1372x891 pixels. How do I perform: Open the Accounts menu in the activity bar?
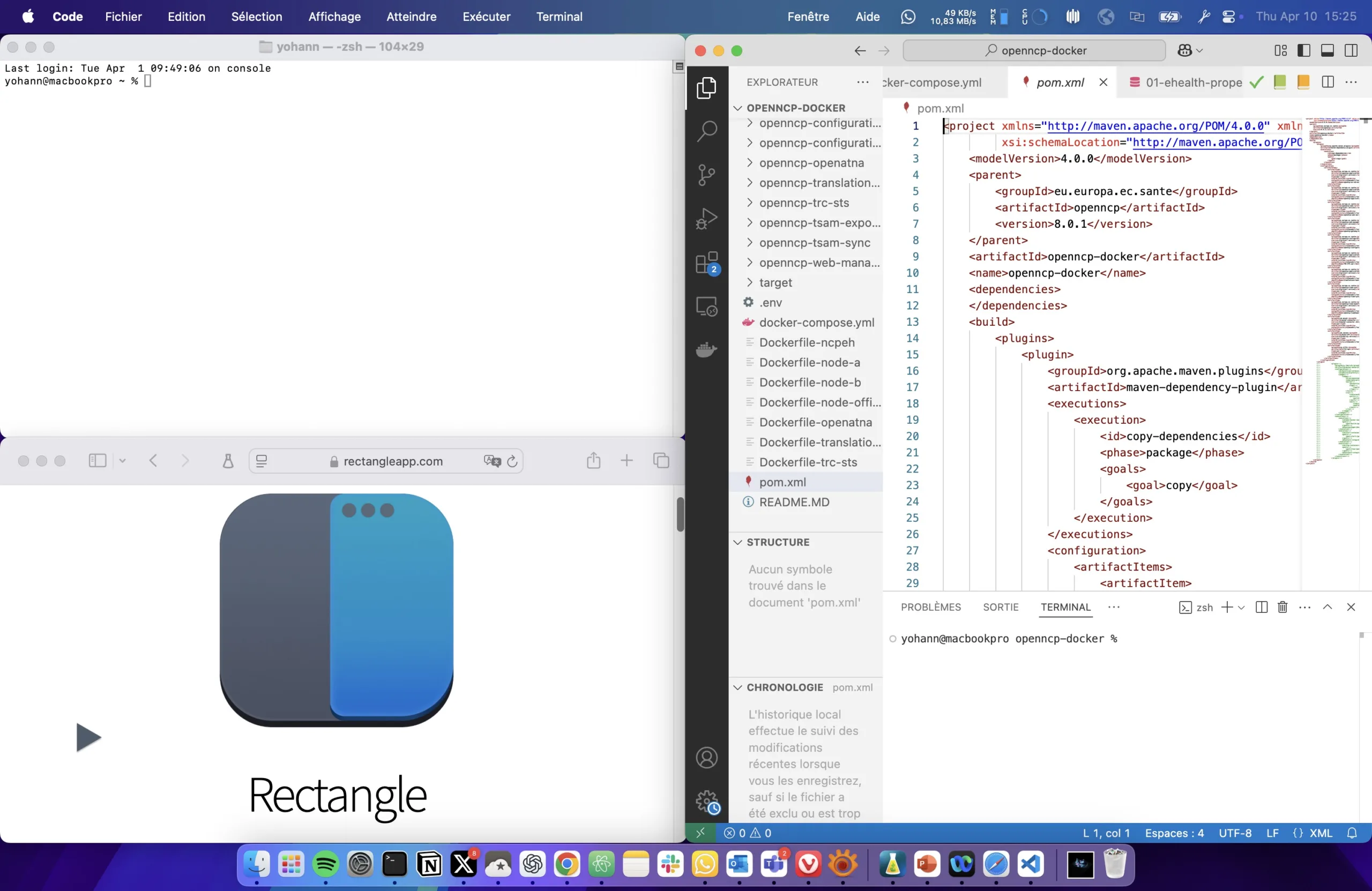click(x=706, y=757)
